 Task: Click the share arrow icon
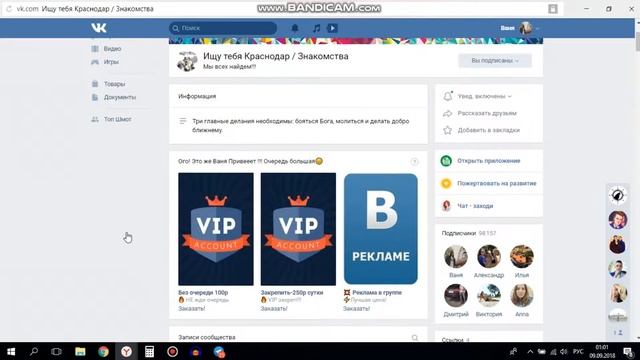447,113
